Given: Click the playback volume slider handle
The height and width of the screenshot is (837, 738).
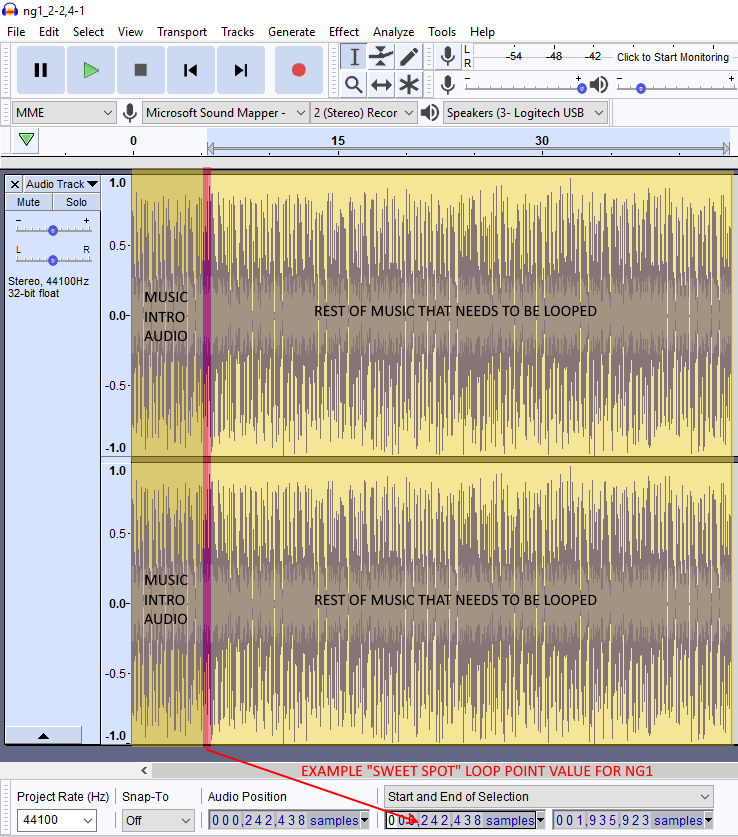Looking at the screenshot, I should (x=641, y=88).
